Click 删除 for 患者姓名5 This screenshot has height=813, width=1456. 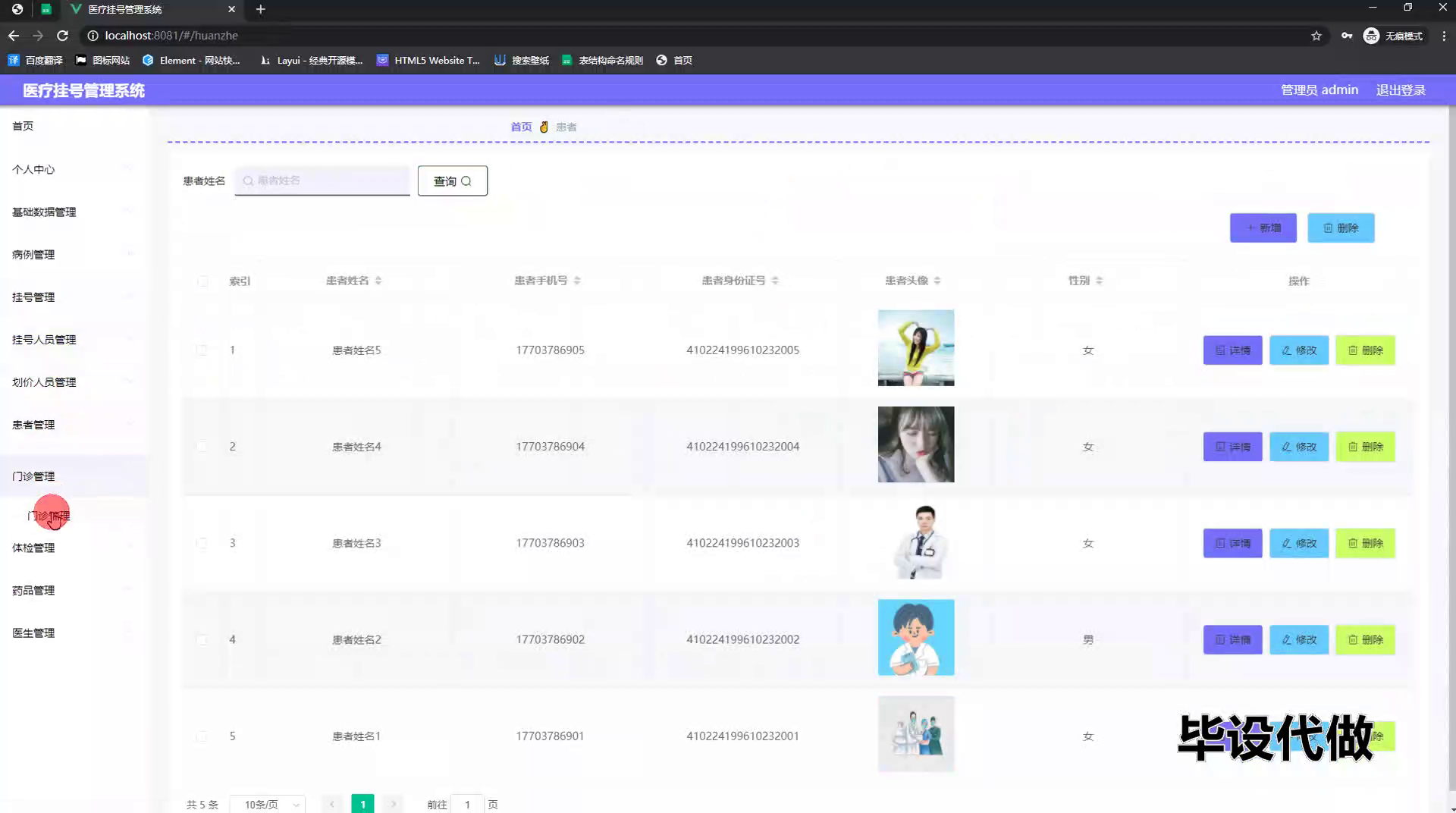coord(1366,350)
